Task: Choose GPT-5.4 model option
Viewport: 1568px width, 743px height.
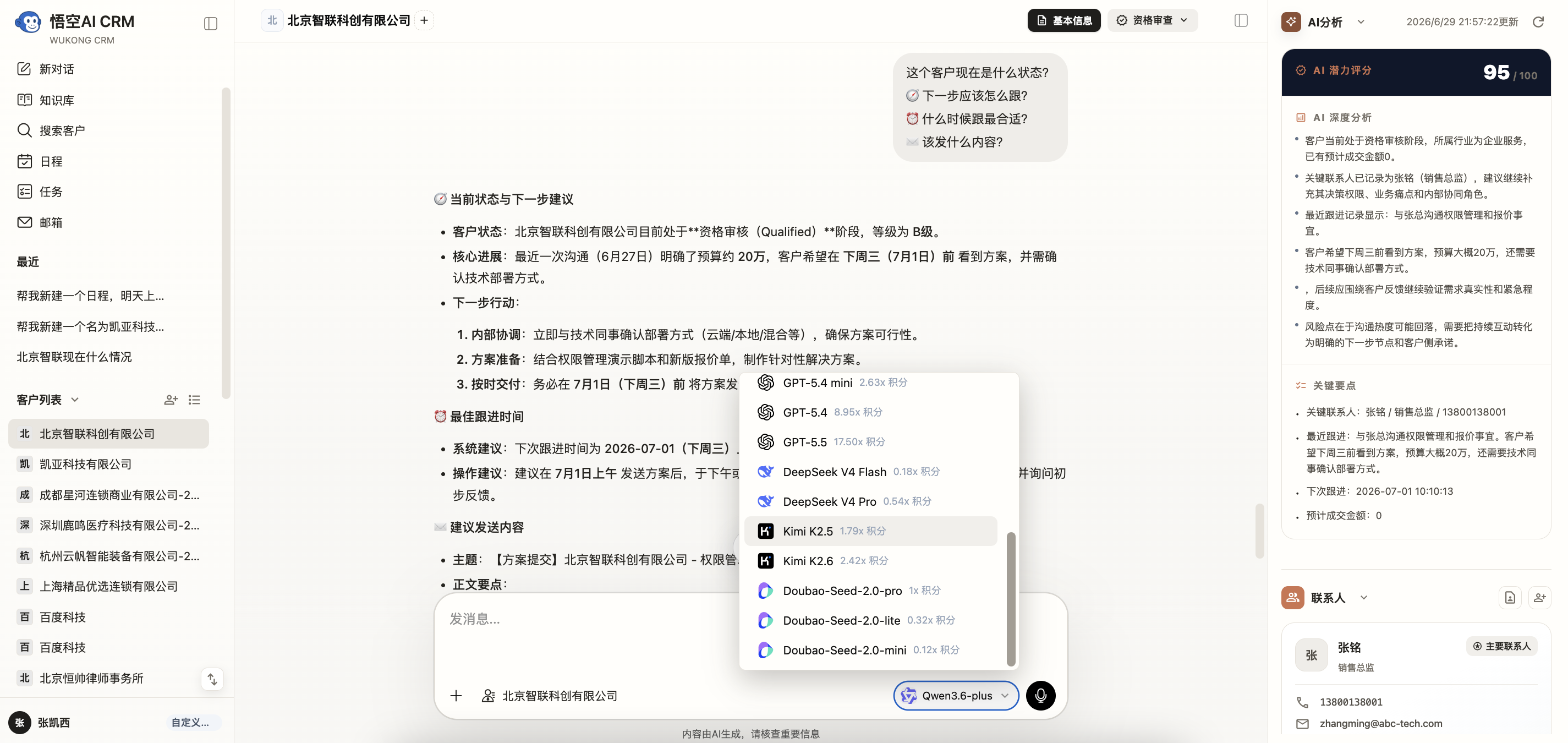Action: 870,412
